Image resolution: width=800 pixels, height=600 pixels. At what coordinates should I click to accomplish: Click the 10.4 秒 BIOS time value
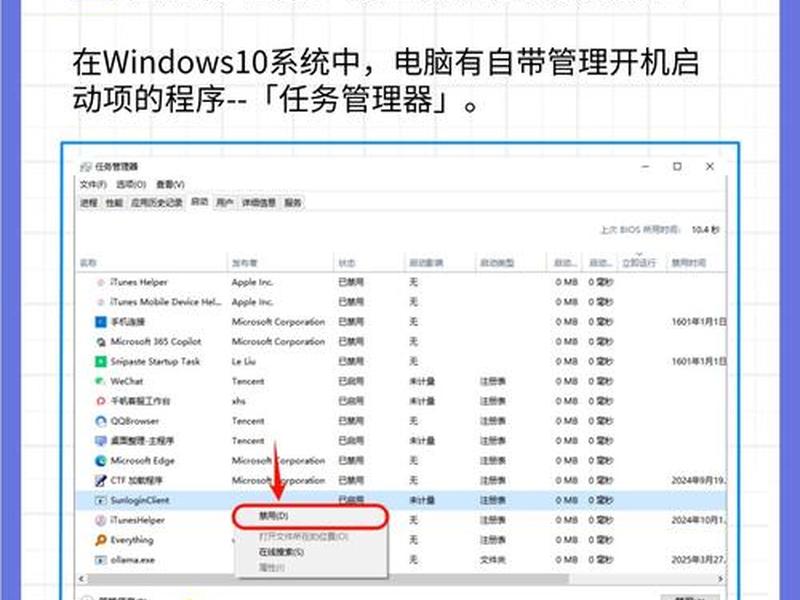706,230
